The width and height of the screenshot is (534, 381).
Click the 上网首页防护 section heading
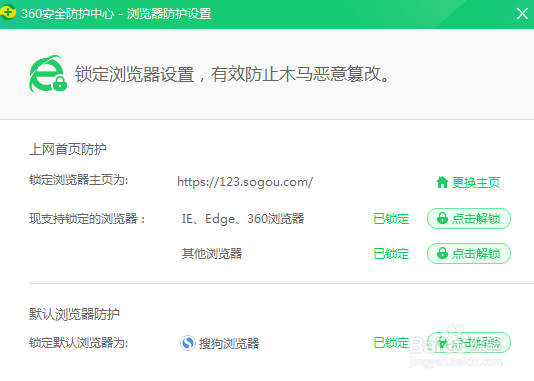[68, 149]
